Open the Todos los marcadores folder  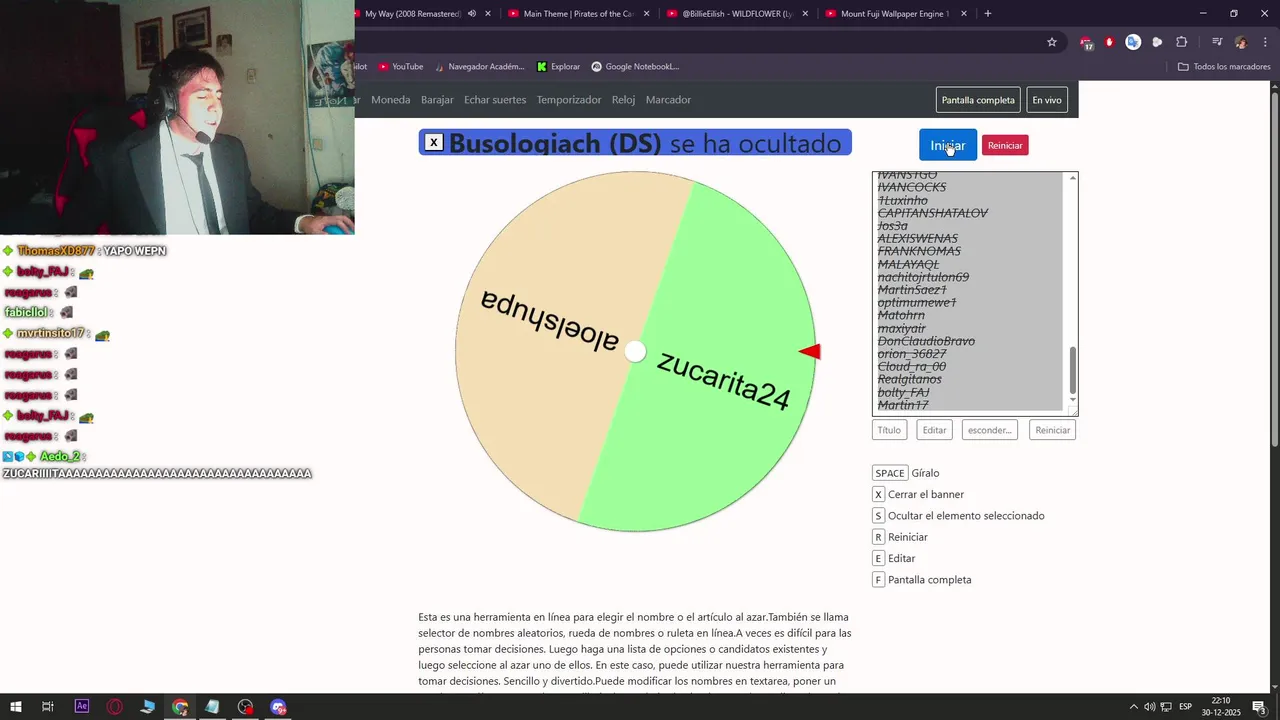(1224, 67)
